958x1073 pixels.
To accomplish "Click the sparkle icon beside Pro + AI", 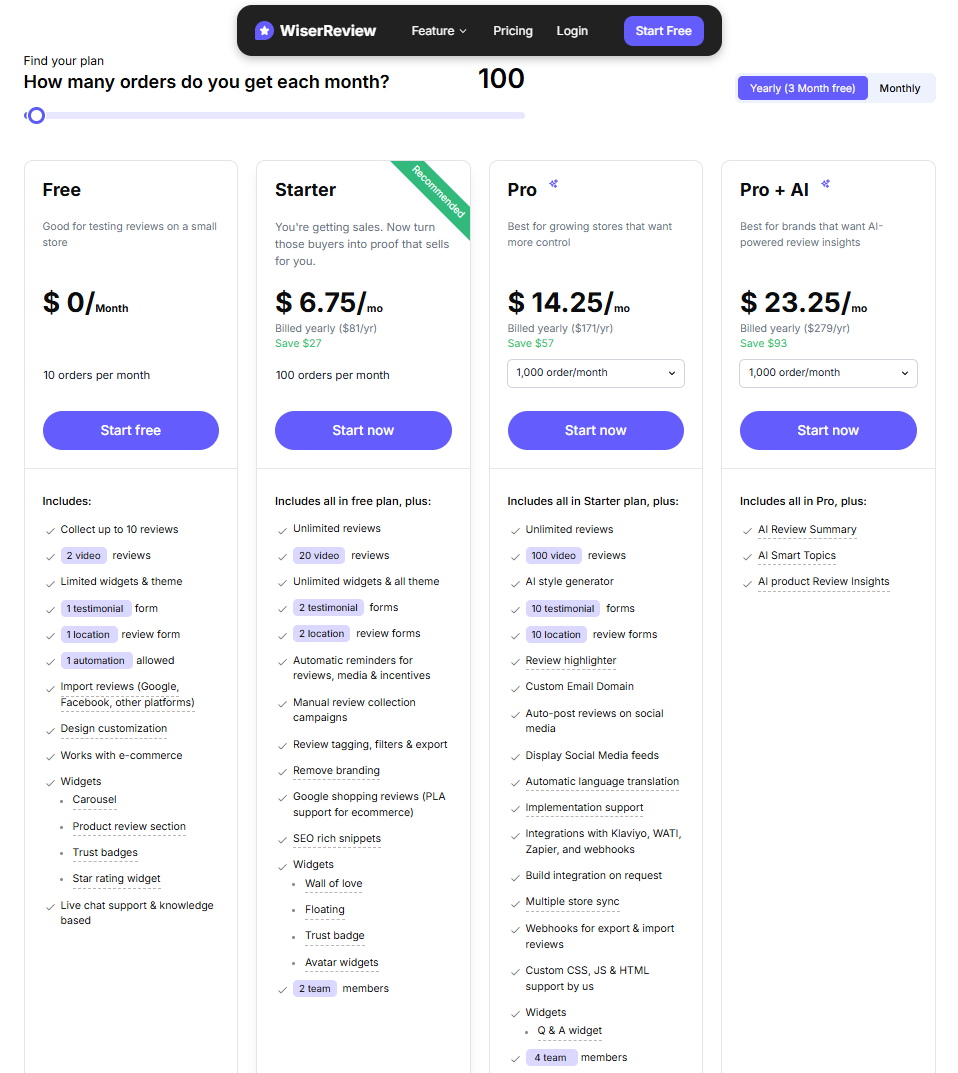I will [826, 182].
